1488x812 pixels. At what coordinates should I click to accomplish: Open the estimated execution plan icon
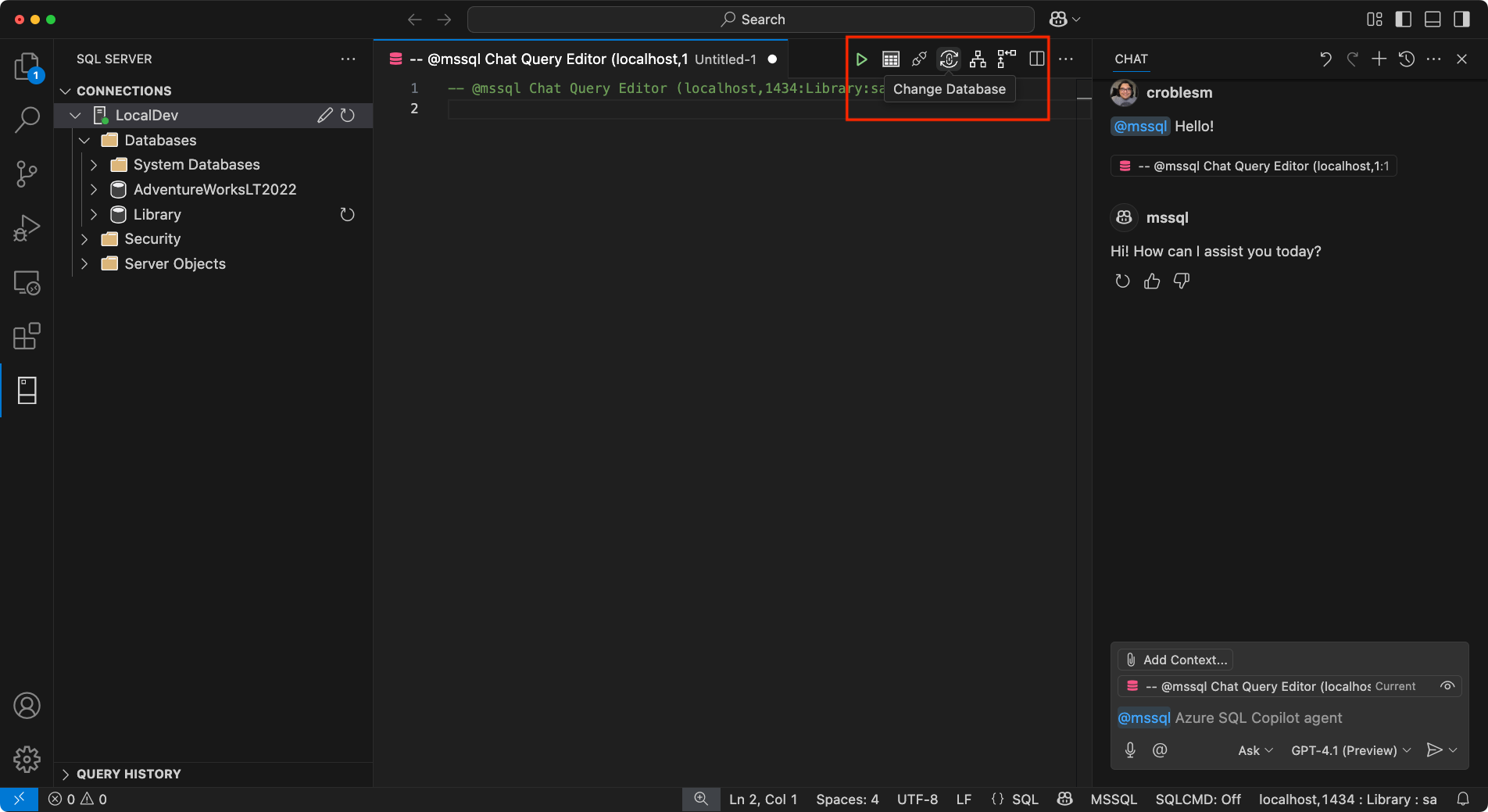(x=977, y=59)
